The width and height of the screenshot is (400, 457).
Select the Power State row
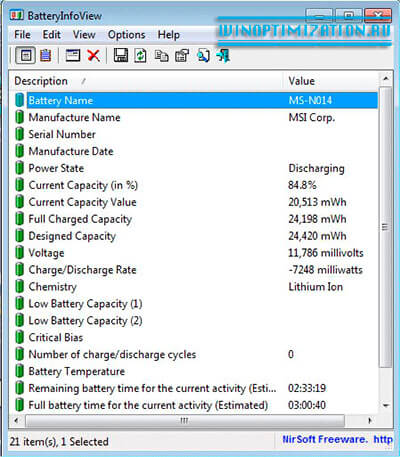(196, 168)
